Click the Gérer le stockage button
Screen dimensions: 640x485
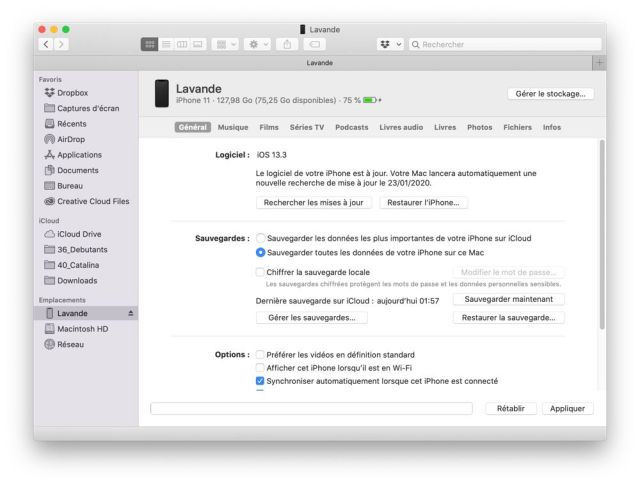(x=550, y=93)
